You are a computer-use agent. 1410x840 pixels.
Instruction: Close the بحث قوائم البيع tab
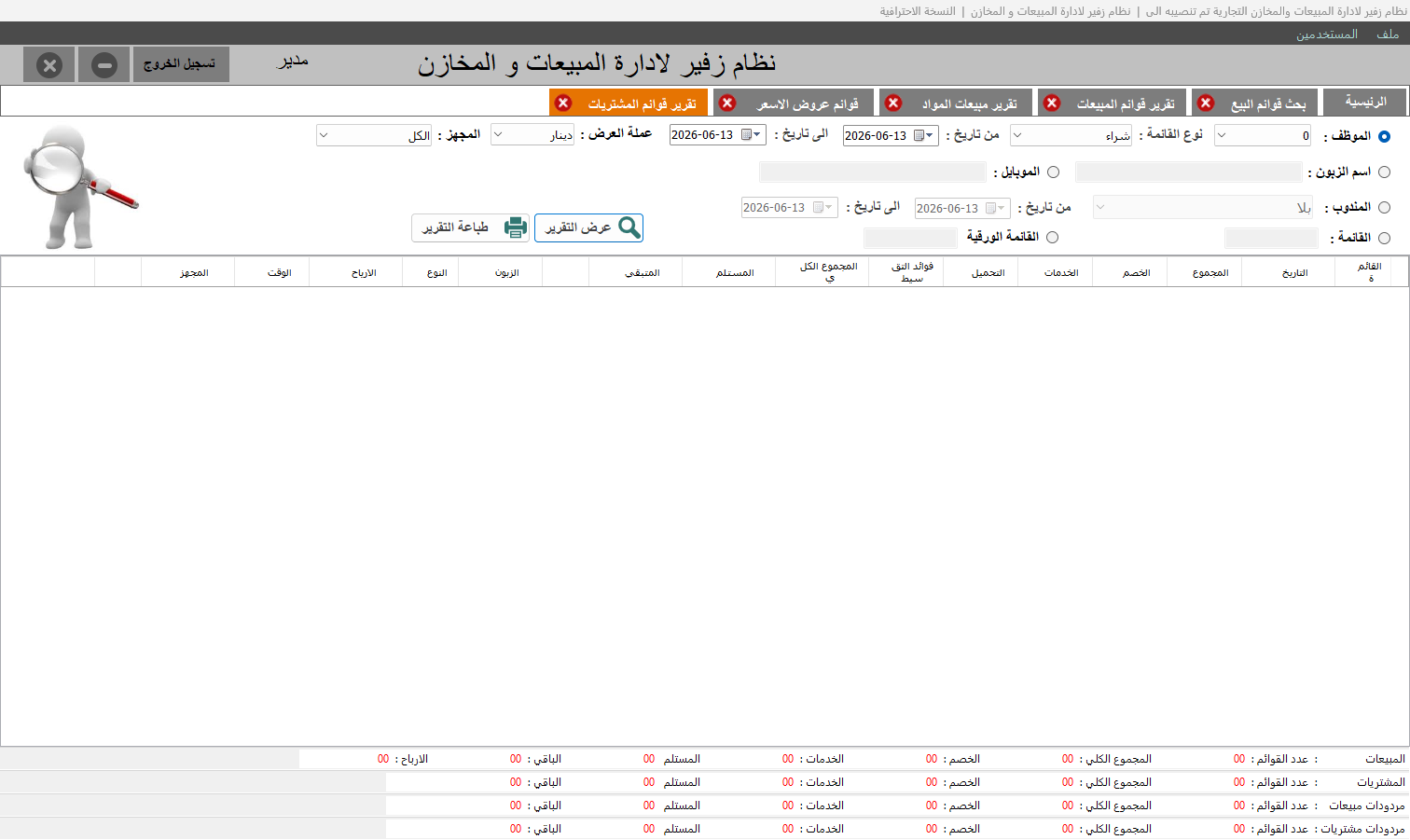pos(1206,103)
